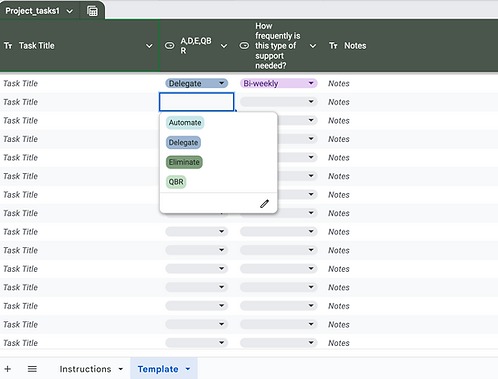Choose QBR from the dropdown list
The width and height of the screenshot is (498, 379).
(x=176, y=182)
